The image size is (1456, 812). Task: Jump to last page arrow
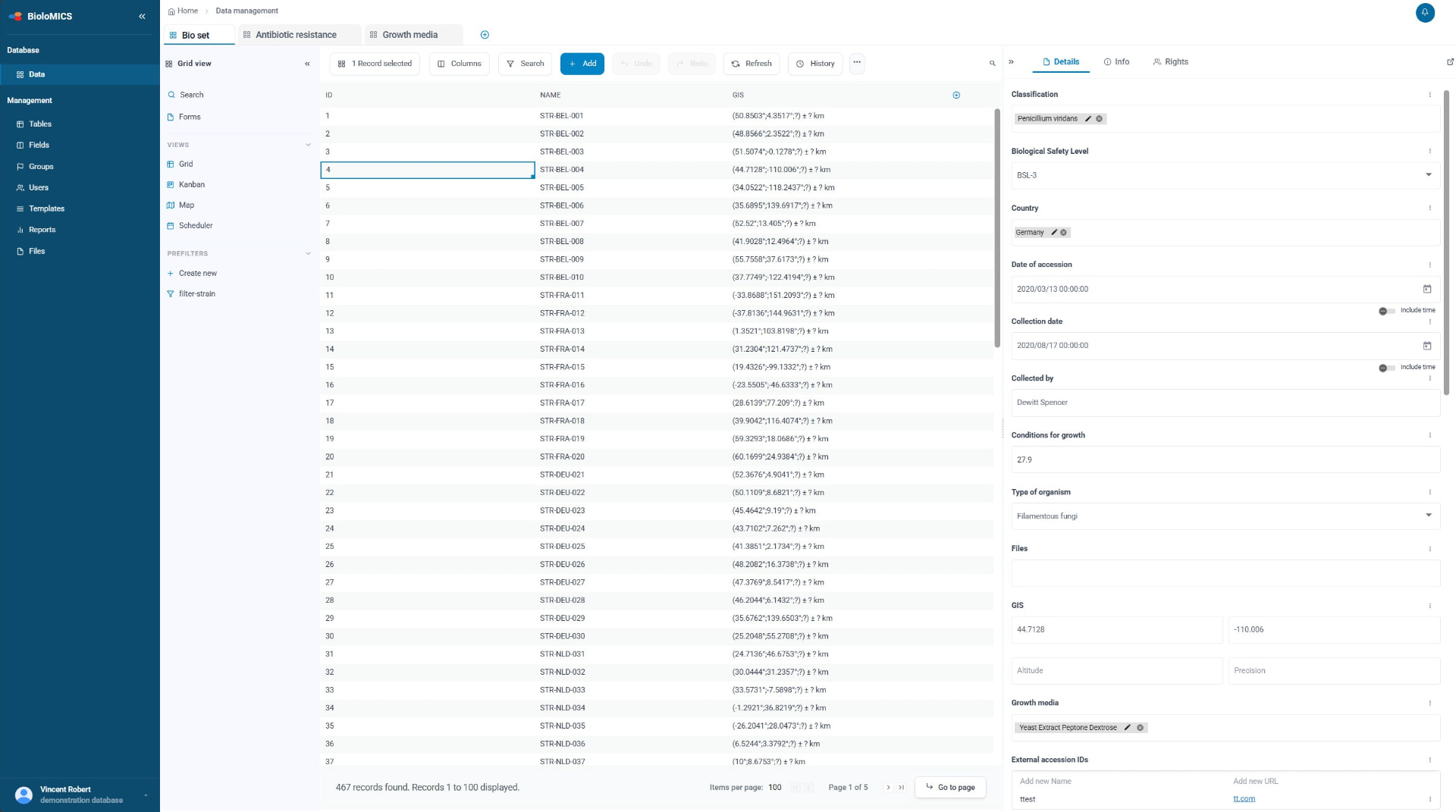click(901, 788)
